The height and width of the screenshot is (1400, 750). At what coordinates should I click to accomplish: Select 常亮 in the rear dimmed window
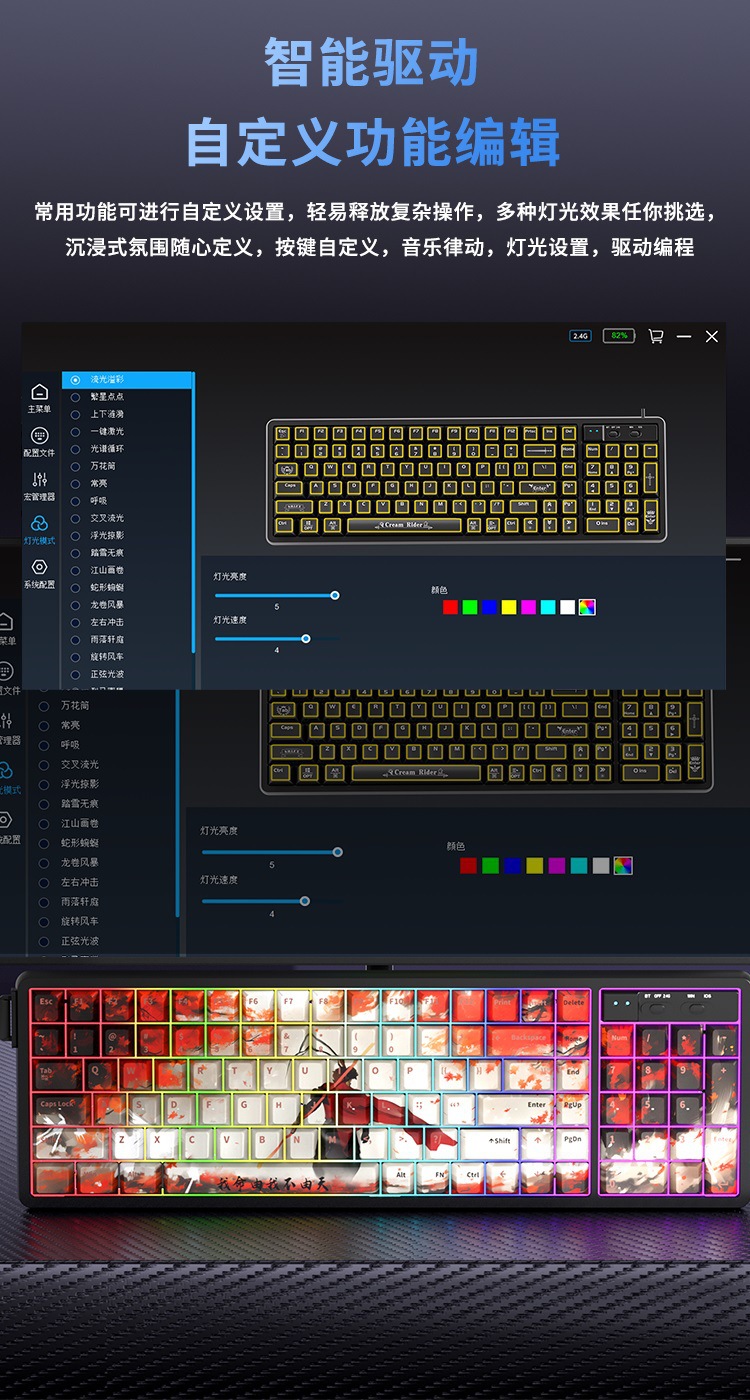[70, 725]
